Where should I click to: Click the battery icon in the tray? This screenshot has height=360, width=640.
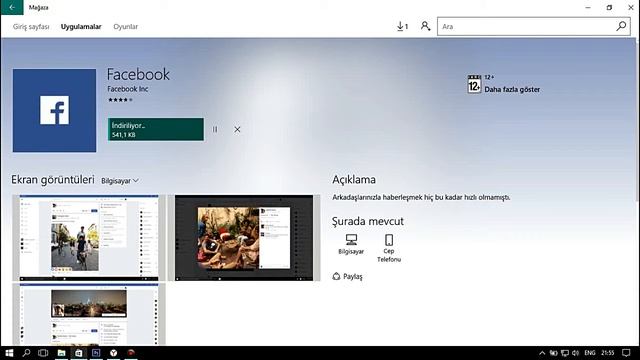pos(553,353)
